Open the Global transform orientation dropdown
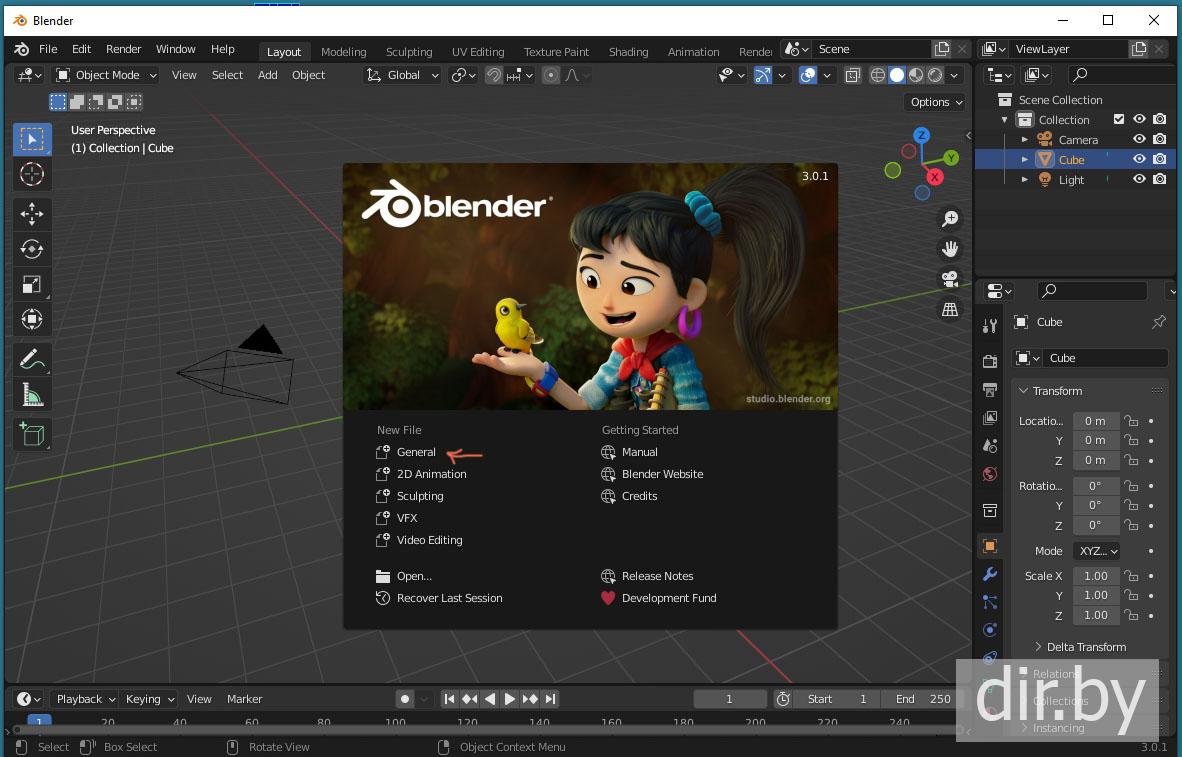 [403, 75]
